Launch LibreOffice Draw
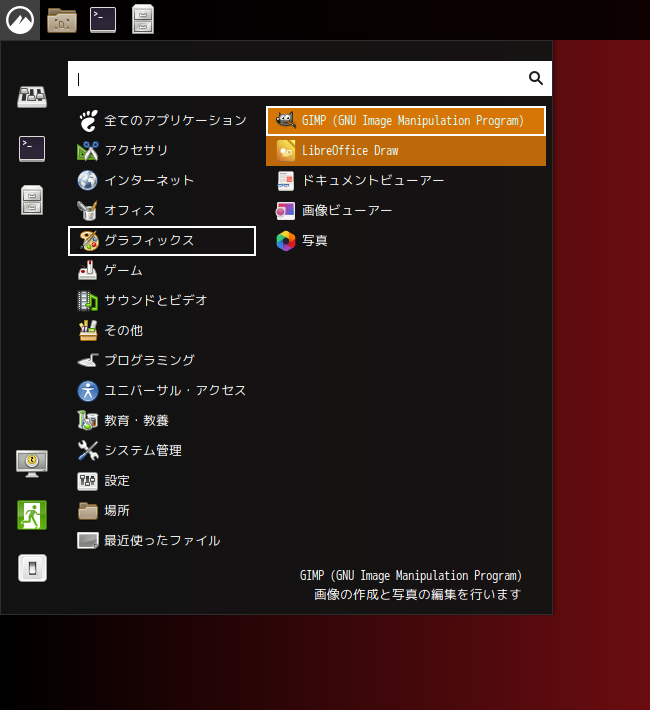The height and width of the screenshot is (710, 650). tap(406, 151)
